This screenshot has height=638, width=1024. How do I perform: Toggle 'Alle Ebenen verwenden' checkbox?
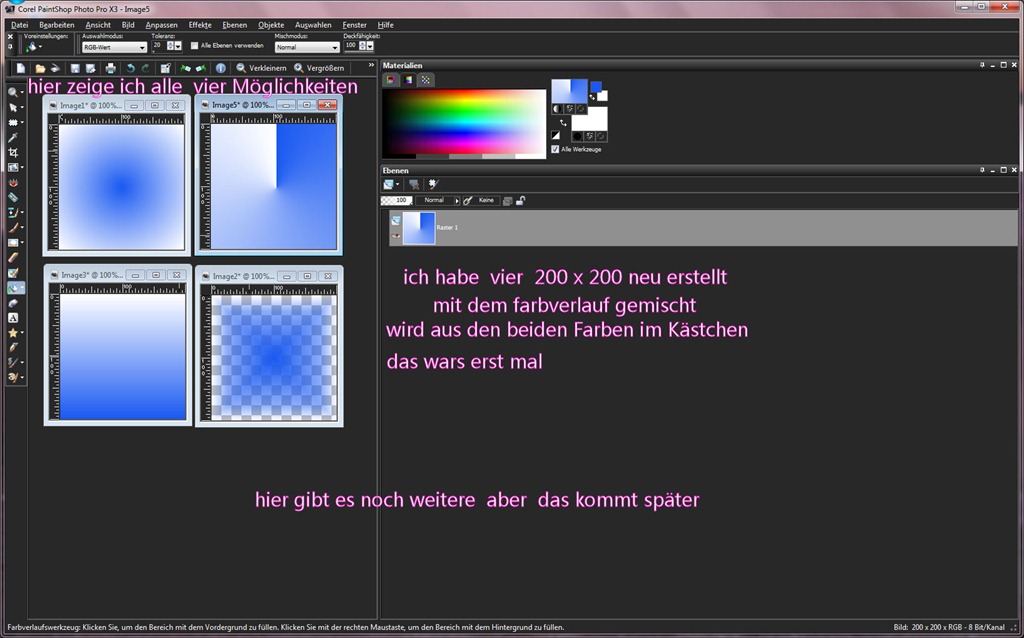194,46
